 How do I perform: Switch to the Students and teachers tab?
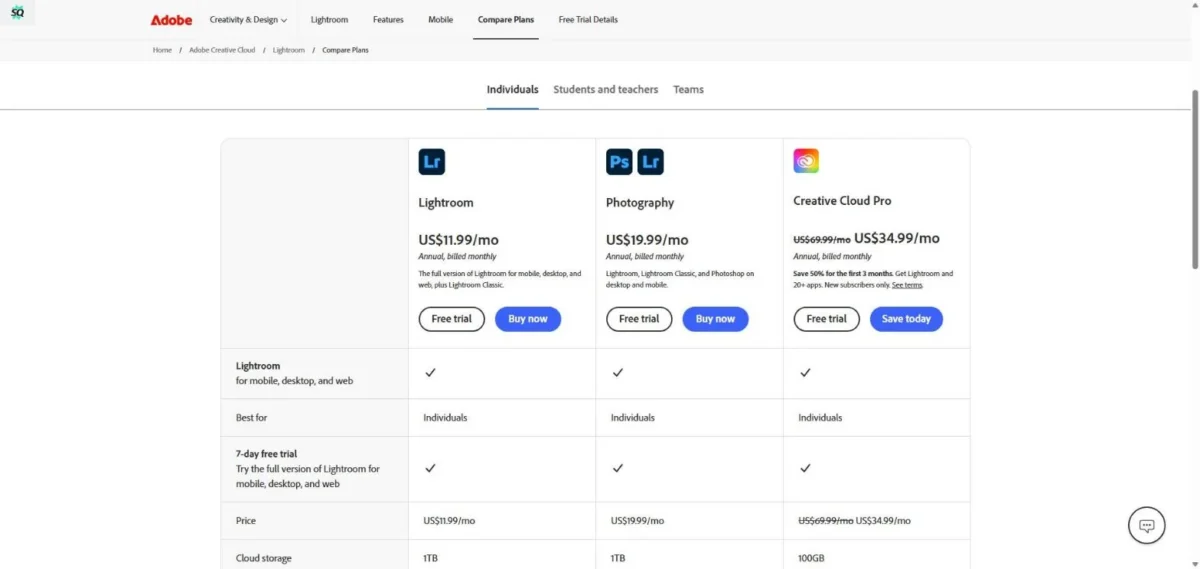(x=606, y=89)
